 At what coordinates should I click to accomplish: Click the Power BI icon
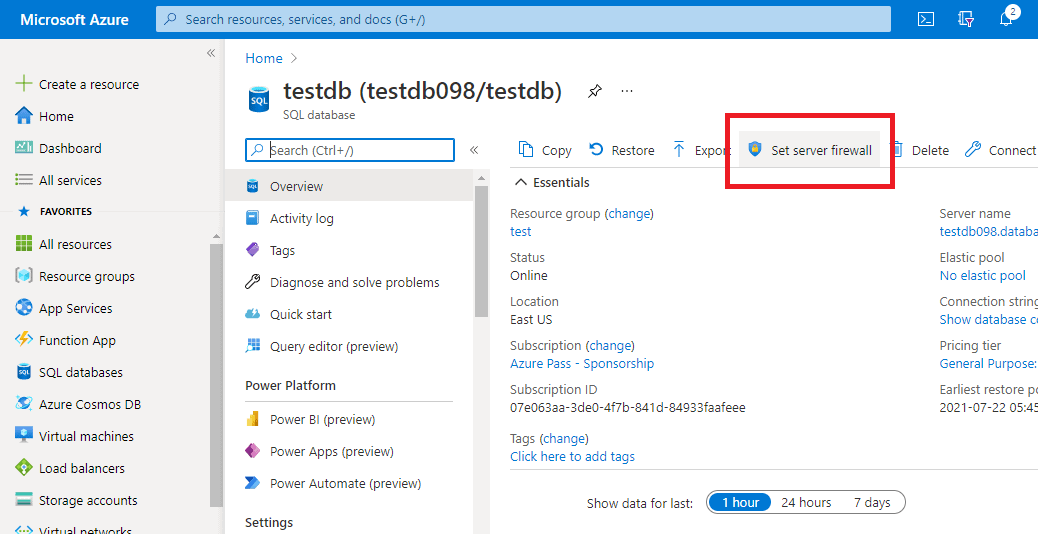[252, 419]
